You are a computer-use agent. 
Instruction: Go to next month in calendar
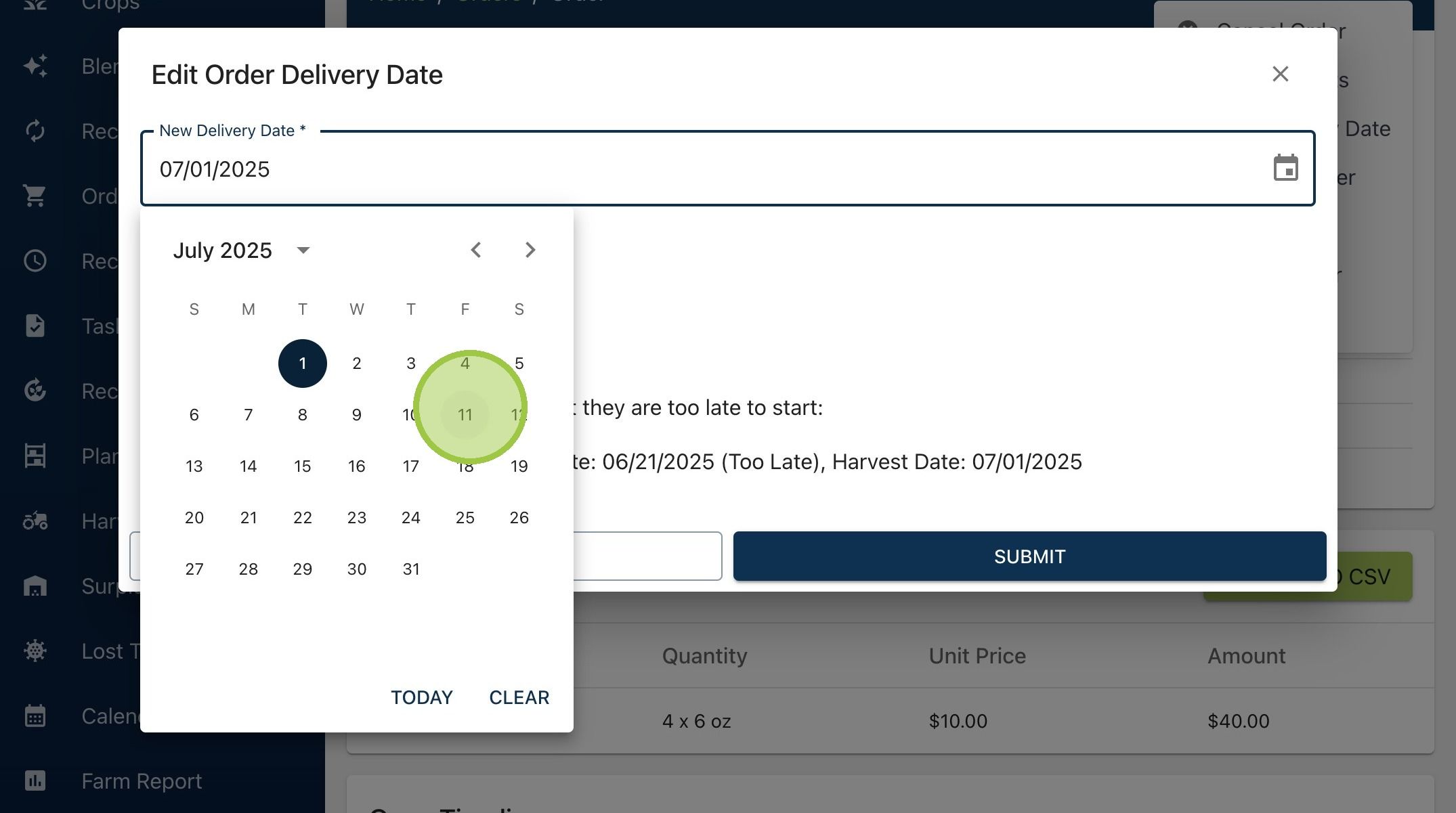coord(530,250)
